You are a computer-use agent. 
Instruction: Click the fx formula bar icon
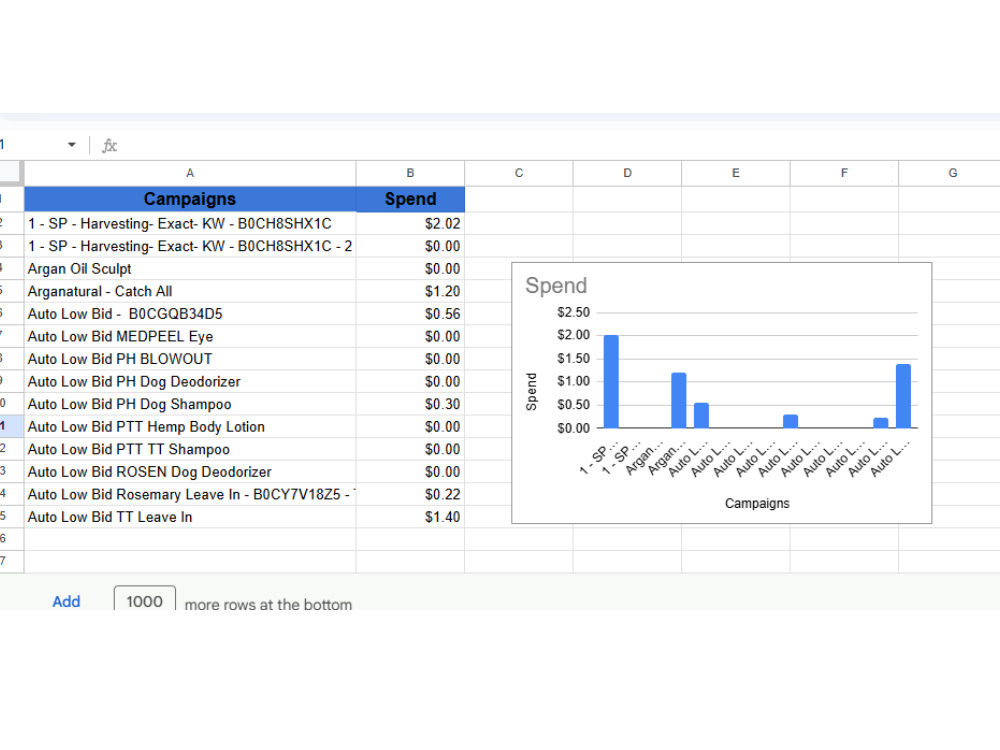(x=110, y=145)
